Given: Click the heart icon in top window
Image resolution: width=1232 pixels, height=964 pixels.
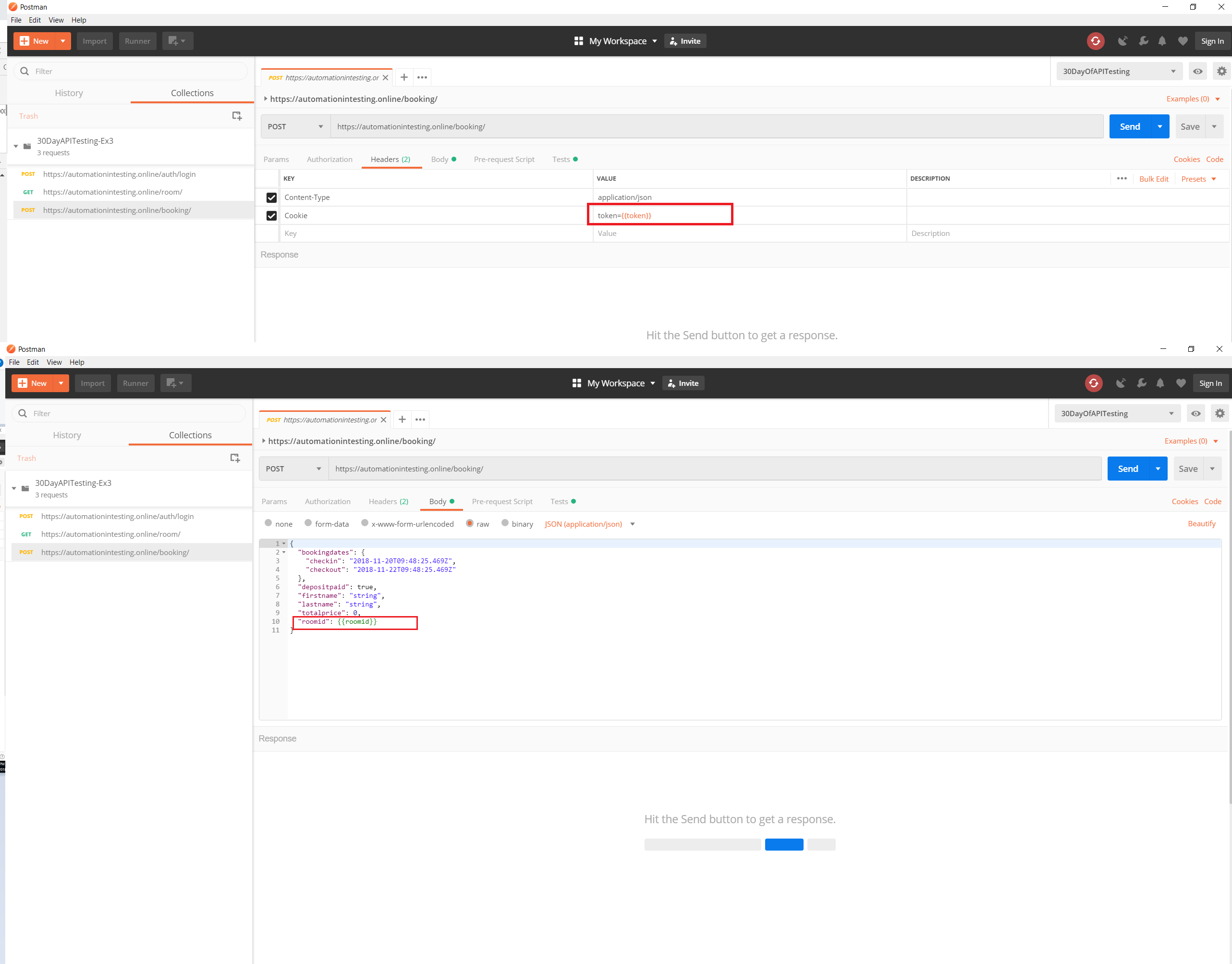Looking at the screenshot, I should [1183, 41].
